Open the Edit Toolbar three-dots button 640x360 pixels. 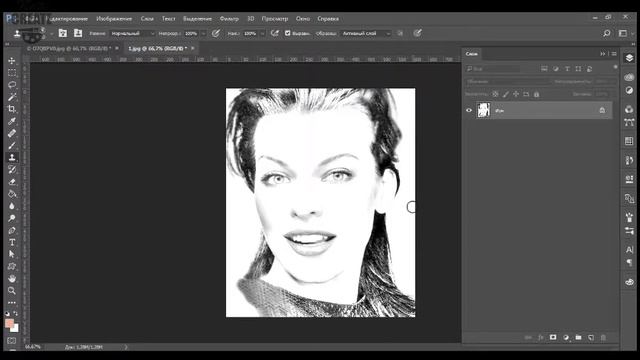tap(12, 302)
